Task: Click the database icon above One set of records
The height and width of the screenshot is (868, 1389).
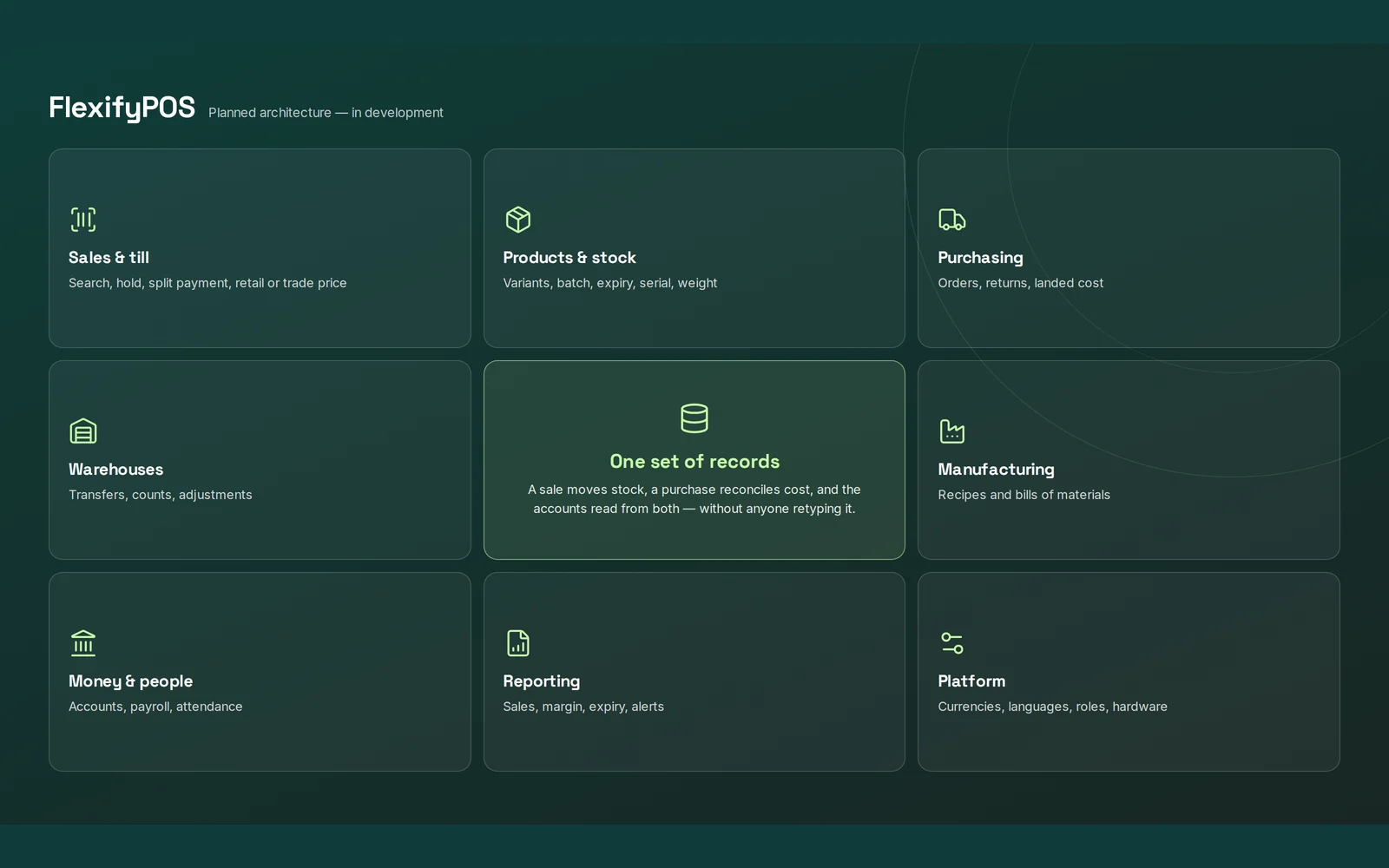Action: (x=694, y=418)
